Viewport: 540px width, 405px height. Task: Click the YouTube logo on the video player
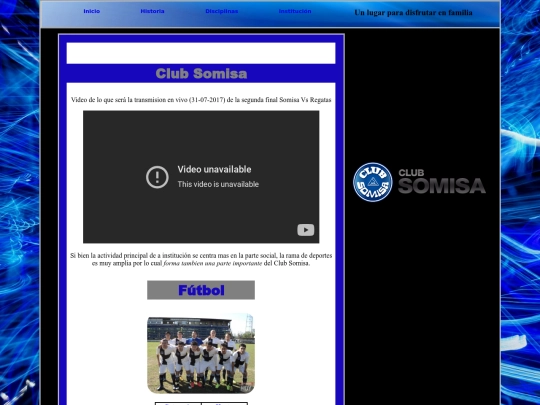point(305,230)
